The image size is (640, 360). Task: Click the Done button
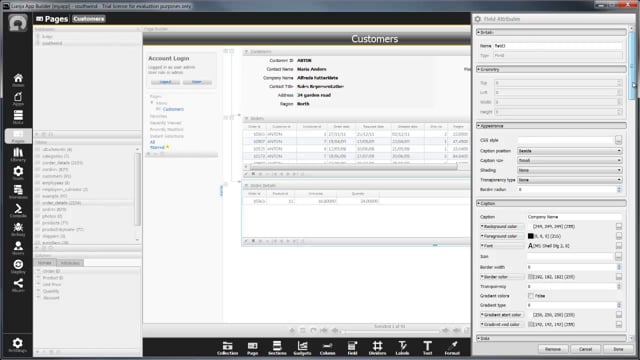[x=618, y=349]
